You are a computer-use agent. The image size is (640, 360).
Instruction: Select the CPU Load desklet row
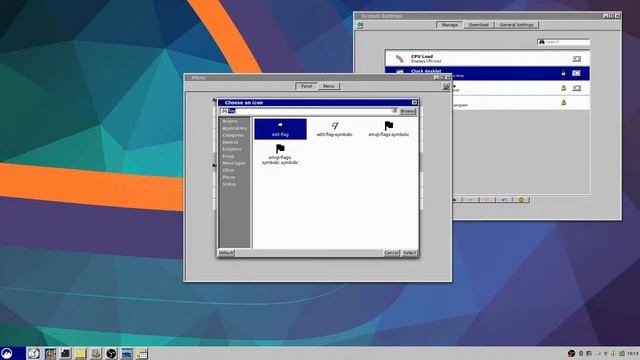(487, 59)
